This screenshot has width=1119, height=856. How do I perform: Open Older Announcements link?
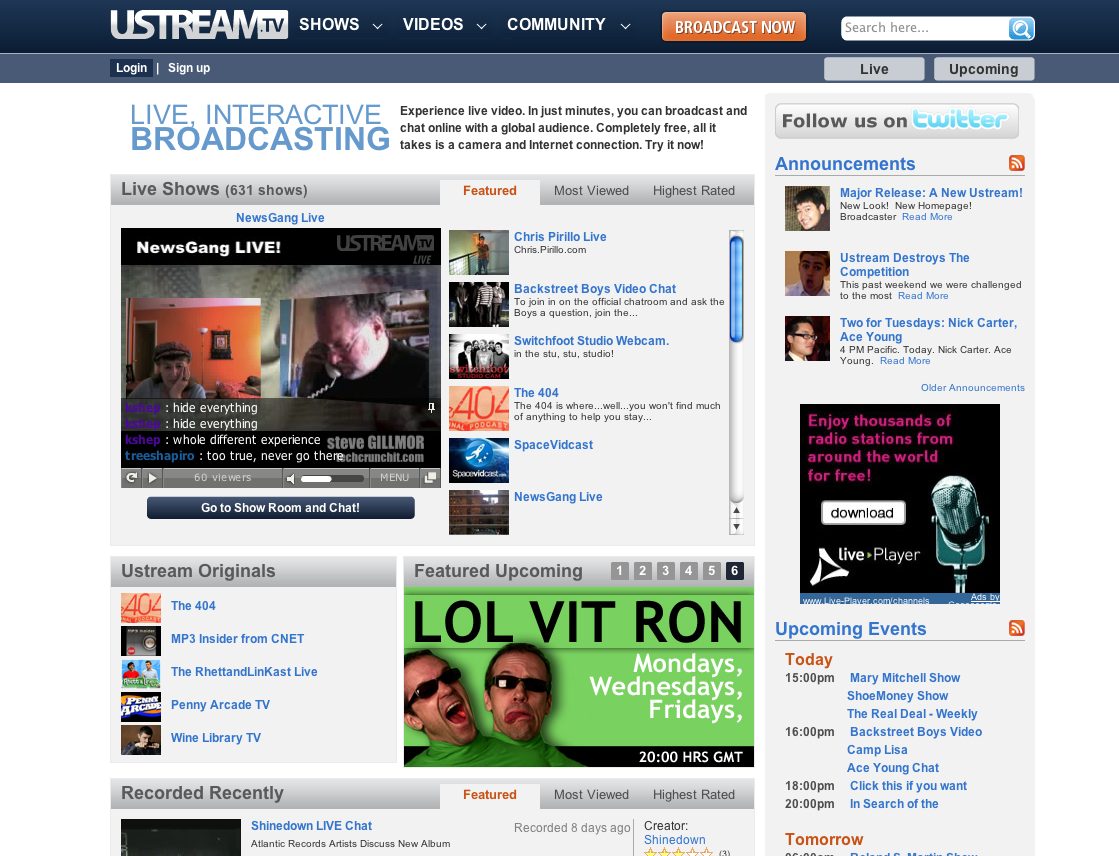(x=973, y=388)
